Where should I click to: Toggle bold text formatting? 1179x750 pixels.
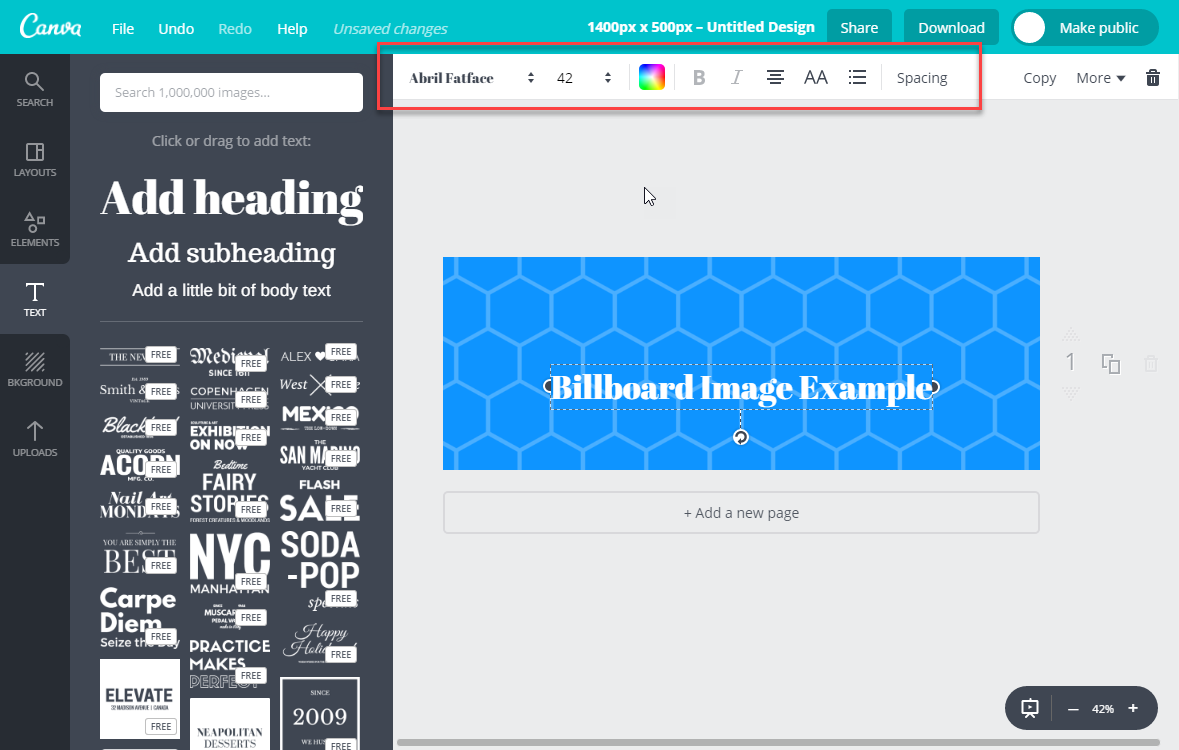click(x=699, y=78)
